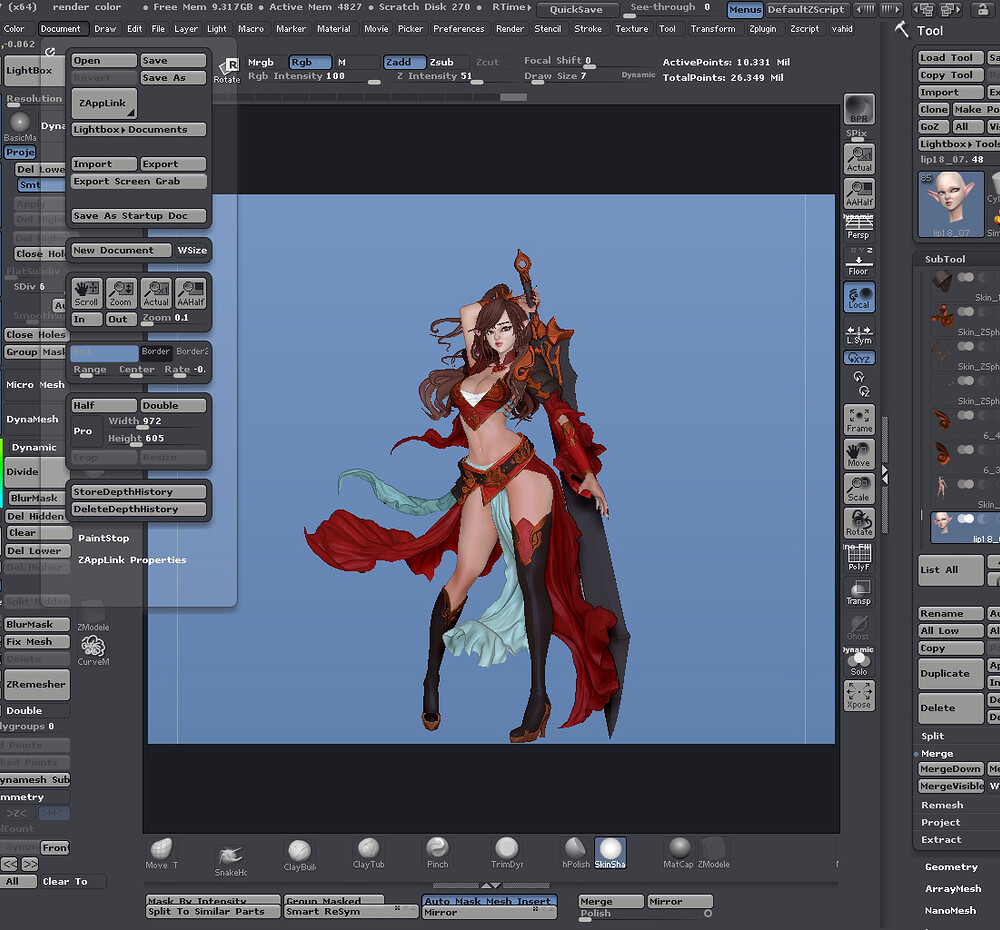Toggle the XYZ rotation axis button
Viewport: 1000px width, 930px height.
[x=859, y=358]
